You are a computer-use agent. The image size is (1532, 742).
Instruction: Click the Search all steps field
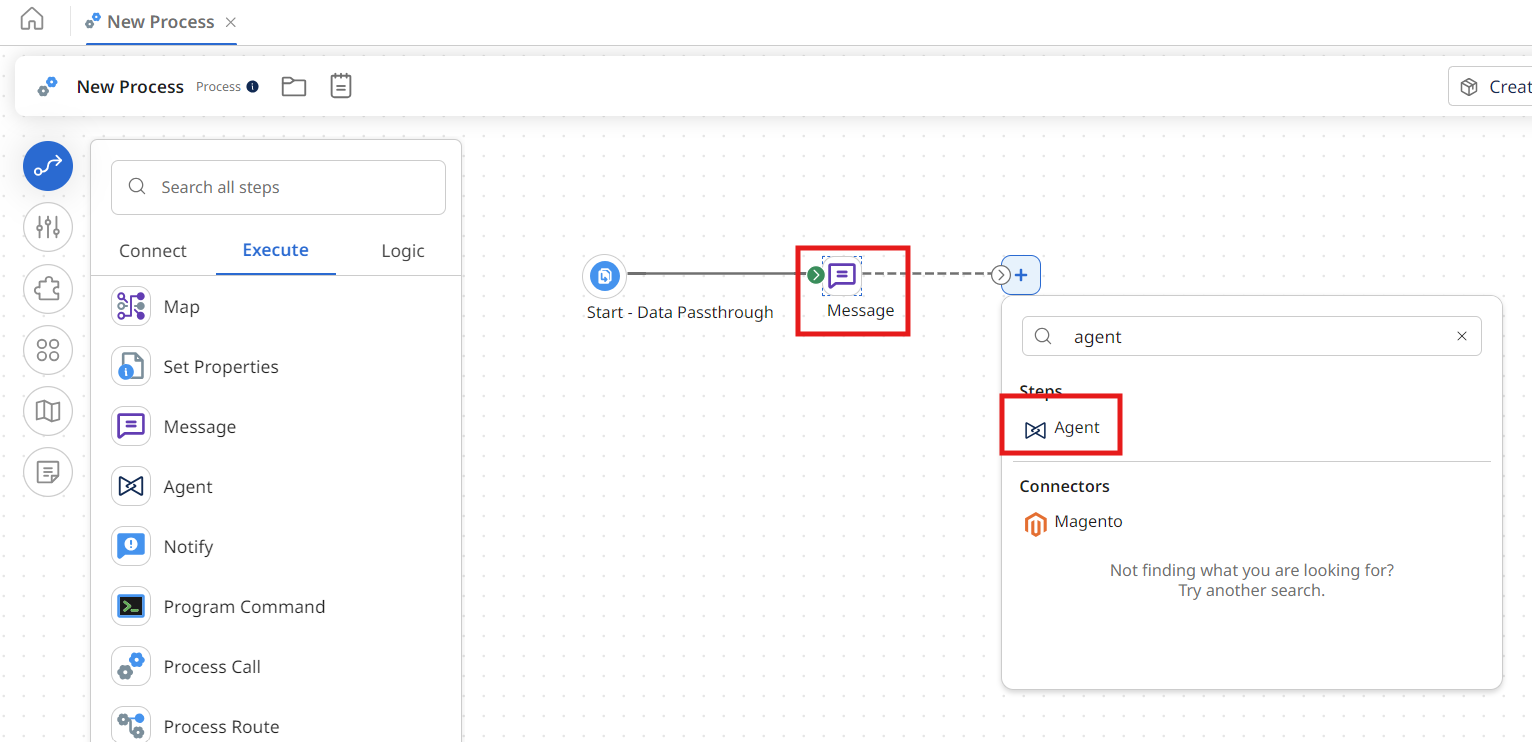point(278,187)
